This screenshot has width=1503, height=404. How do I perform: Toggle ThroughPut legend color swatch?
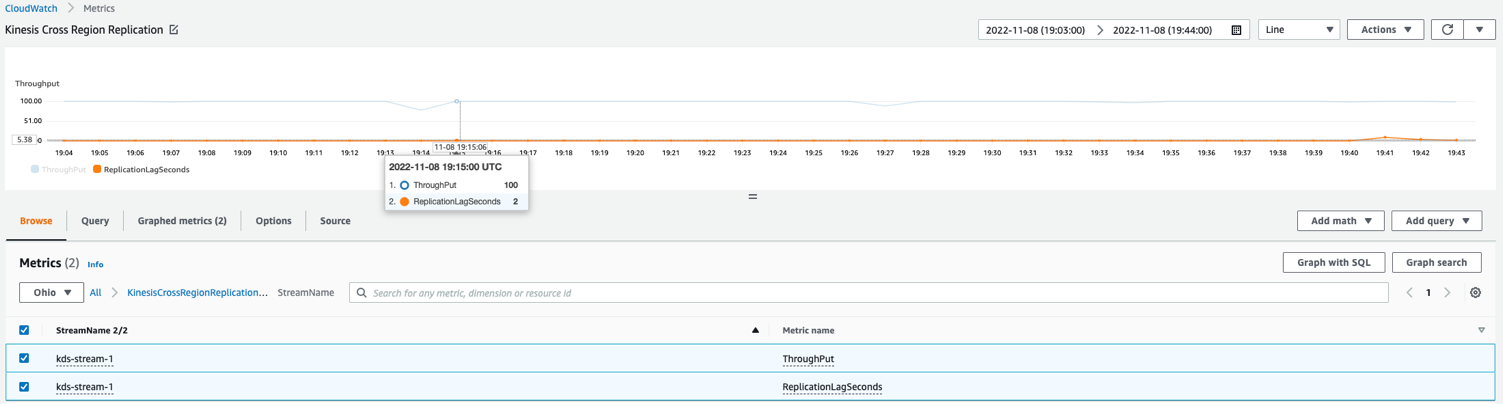(35, 170)
